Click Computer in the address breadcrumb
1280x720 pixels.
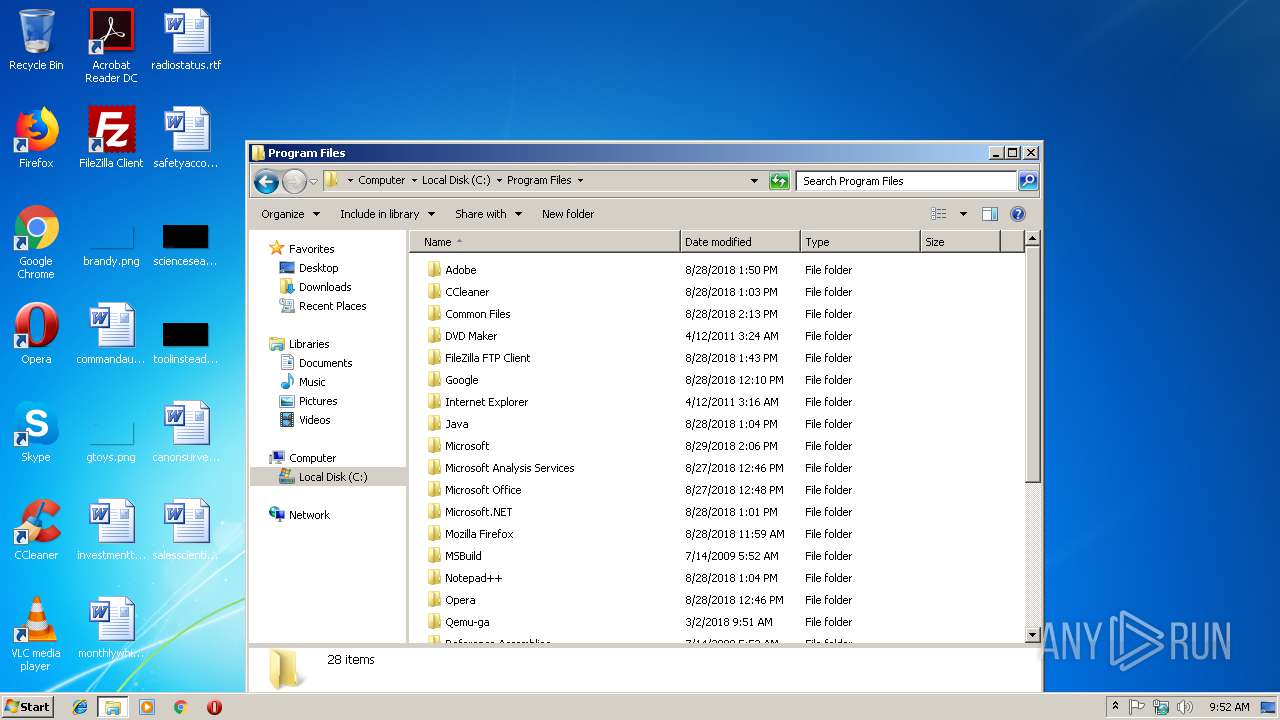382,181
